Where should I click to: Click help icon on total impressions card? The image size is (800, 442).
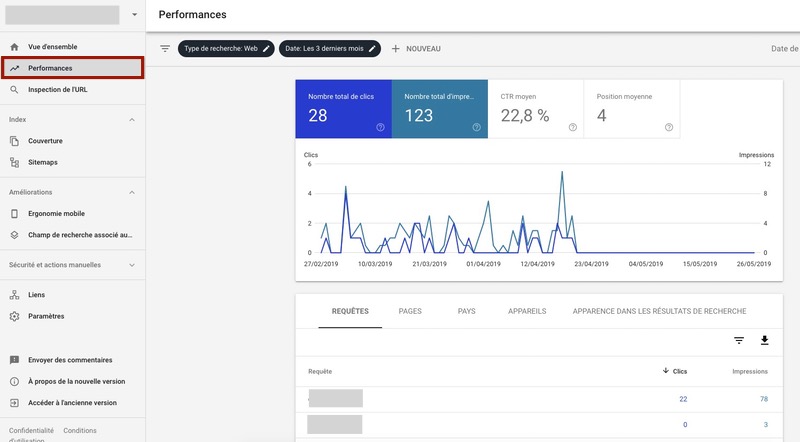[x=477, y=127]
